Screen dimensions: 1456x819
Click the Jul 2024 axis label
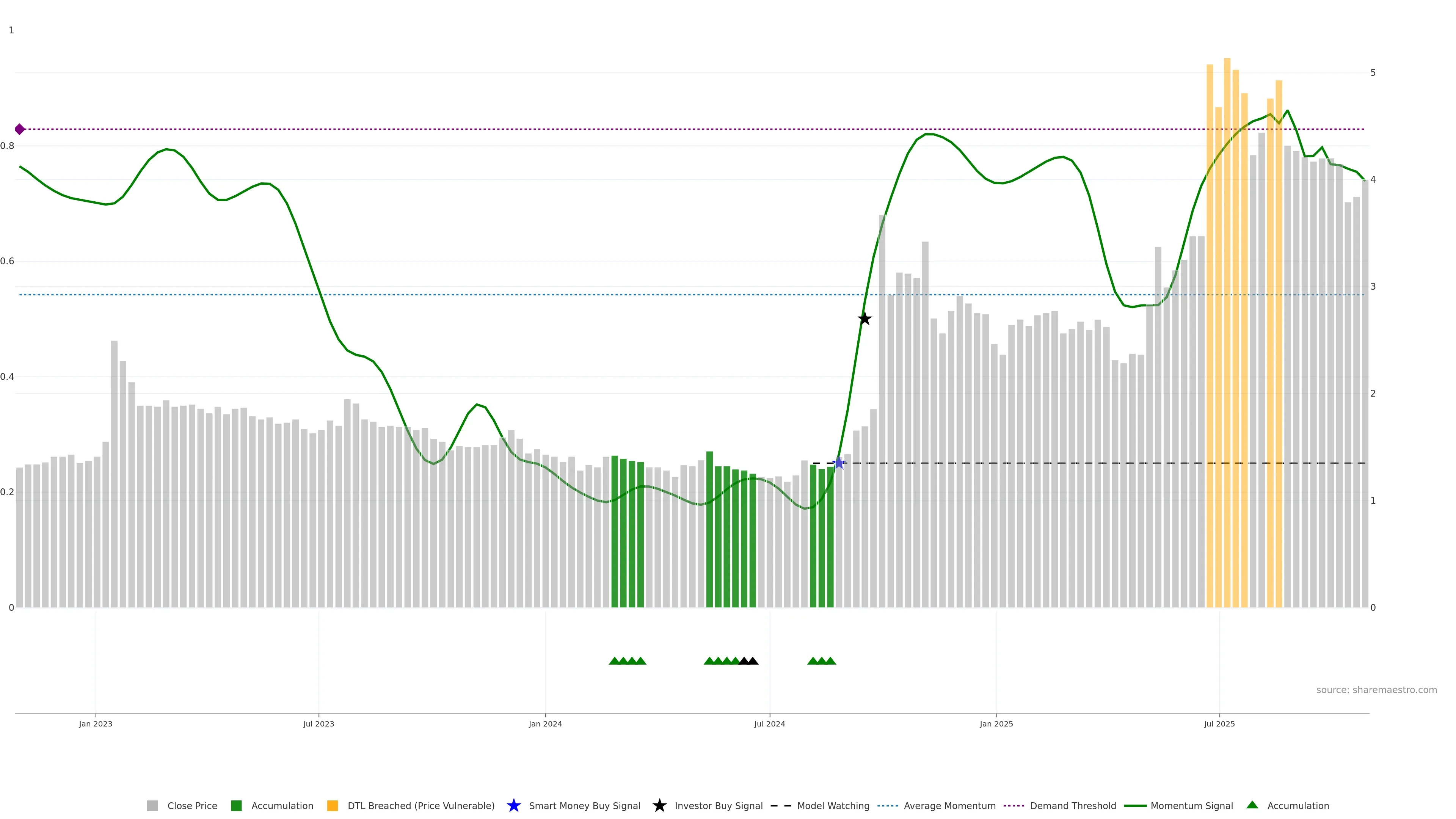coord(769,723)
